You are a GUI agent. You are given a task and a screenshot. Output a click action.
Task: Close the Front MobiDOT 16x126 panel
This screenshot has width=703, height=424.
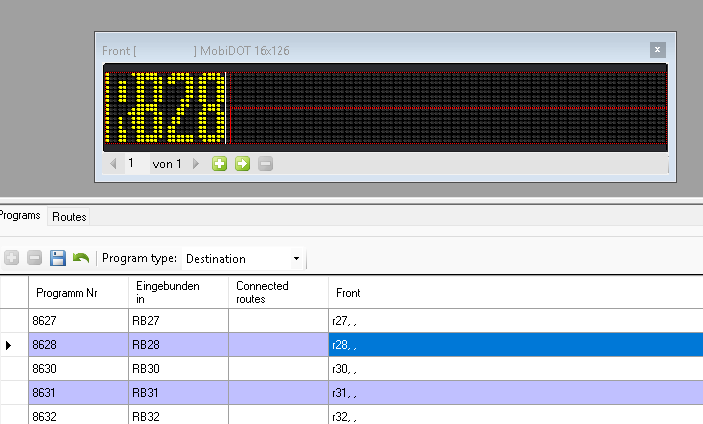pyautogui.click(x=657, y=50)
